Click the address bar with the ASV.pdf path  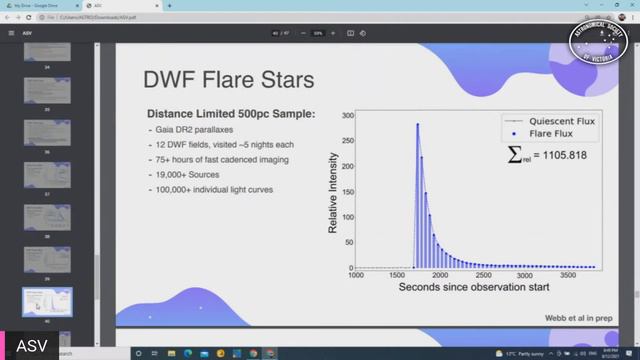pyautogui.click(x=310, y=18)
